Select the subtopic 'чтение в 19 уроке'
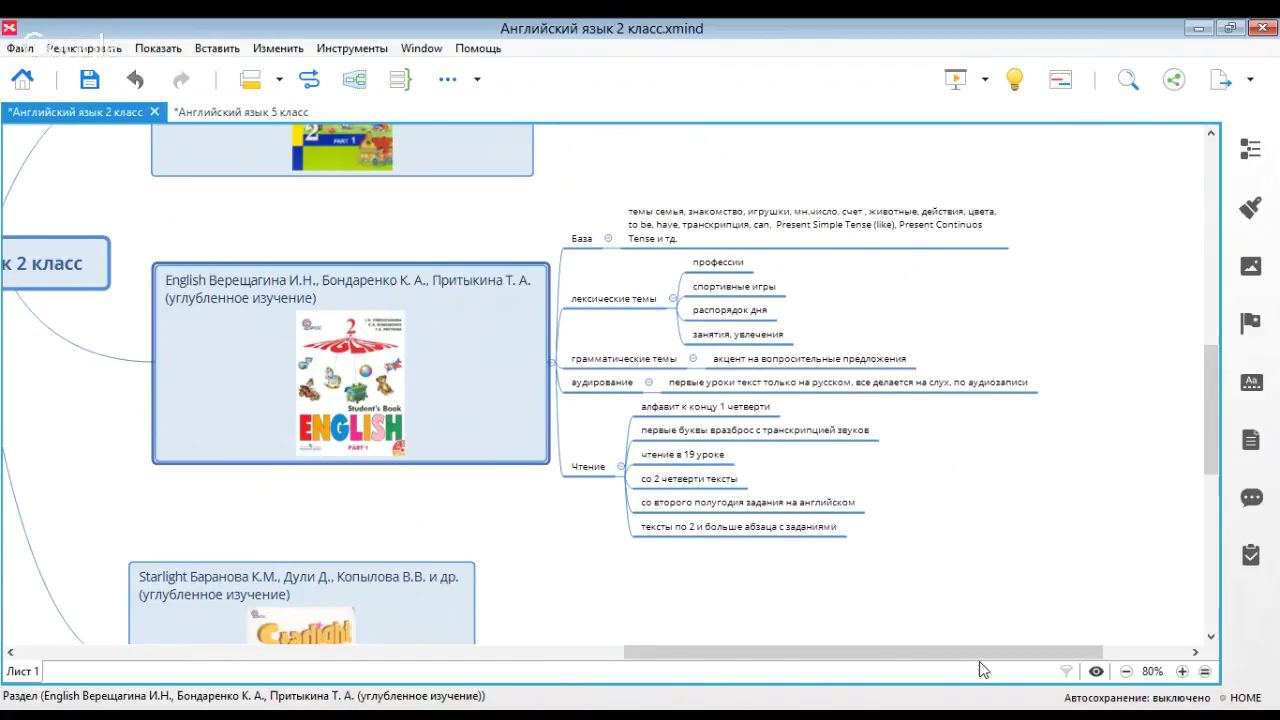The width and height of the screenshot is (1280, 720). (x=683, y=455)
